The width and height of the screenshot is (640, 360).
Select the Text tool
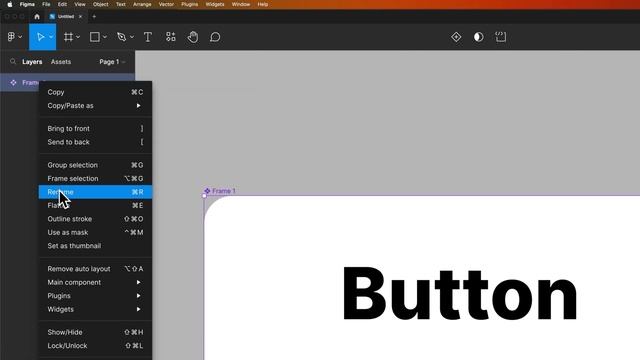click(x=148, y=37)
